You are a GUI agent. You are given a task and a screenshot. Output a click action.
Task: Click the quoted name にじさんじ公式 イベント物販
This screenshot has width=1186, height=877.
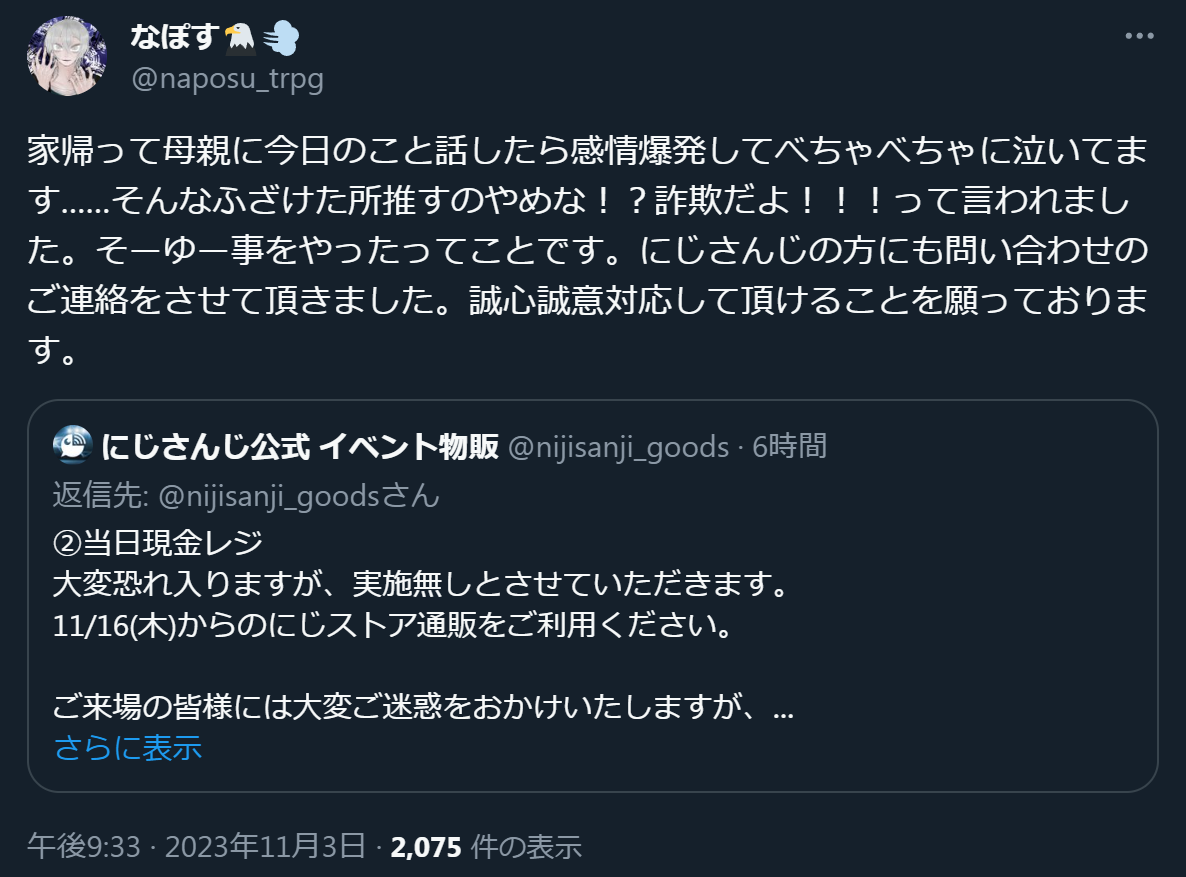click(x=300, y=446)
